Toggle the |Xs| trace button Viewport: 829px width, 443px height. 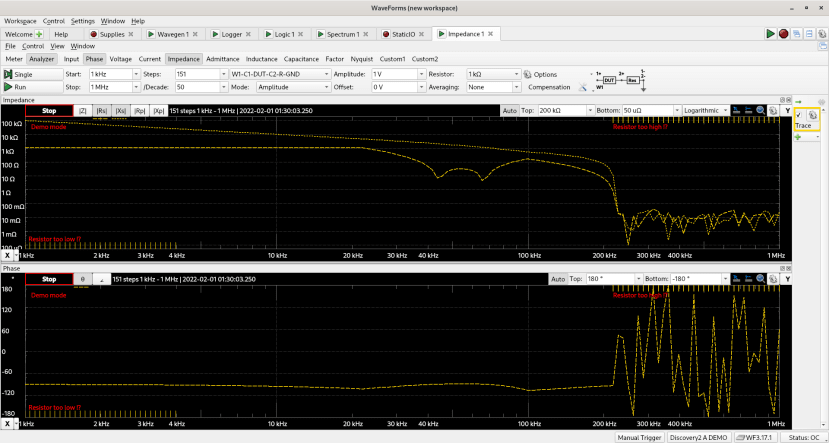[x=121, y=110]
